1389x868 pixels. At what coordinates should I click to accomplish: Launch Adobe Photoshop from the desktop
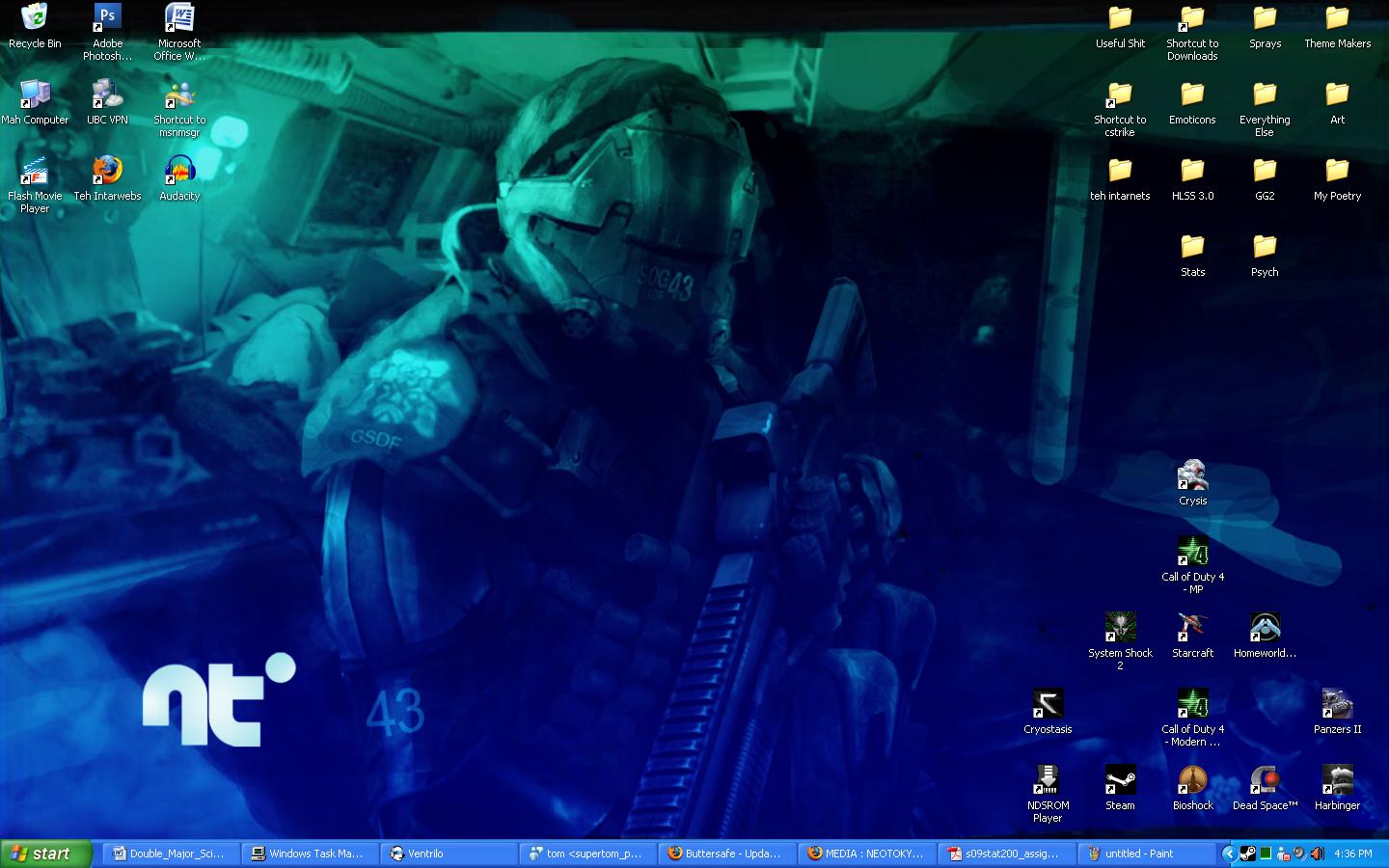(x=107, y=33)
